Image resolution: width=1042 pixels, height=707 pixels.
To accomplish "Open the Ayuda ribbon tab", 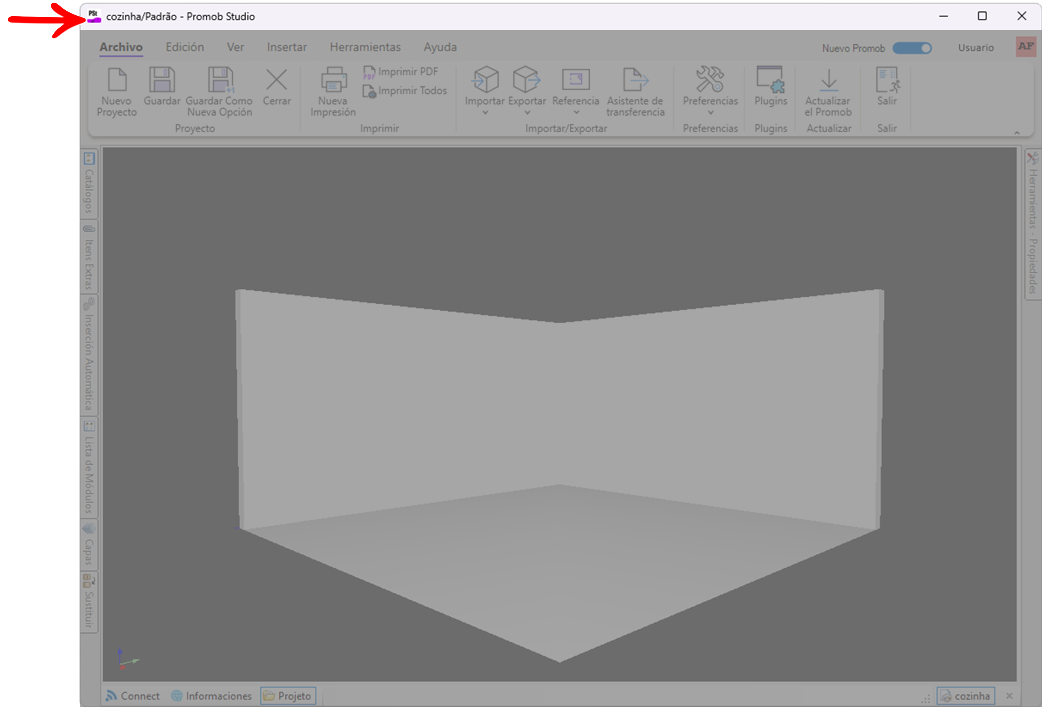I will [440, 47].
